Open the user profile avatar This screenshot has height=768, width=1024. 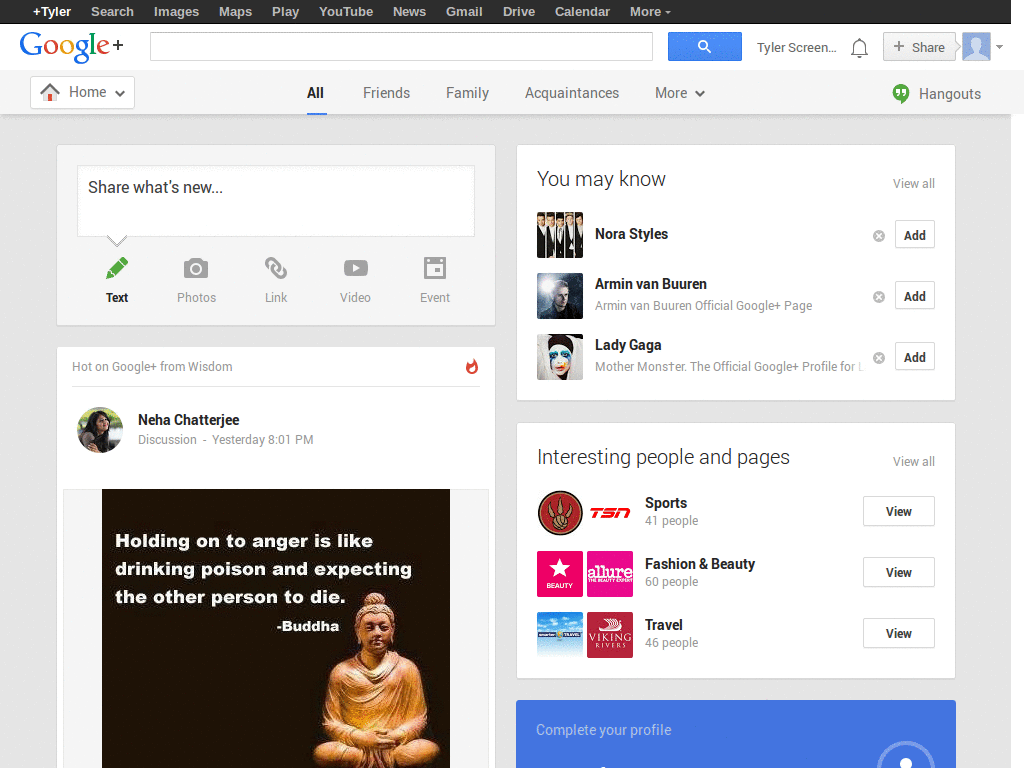pos(976,46)
